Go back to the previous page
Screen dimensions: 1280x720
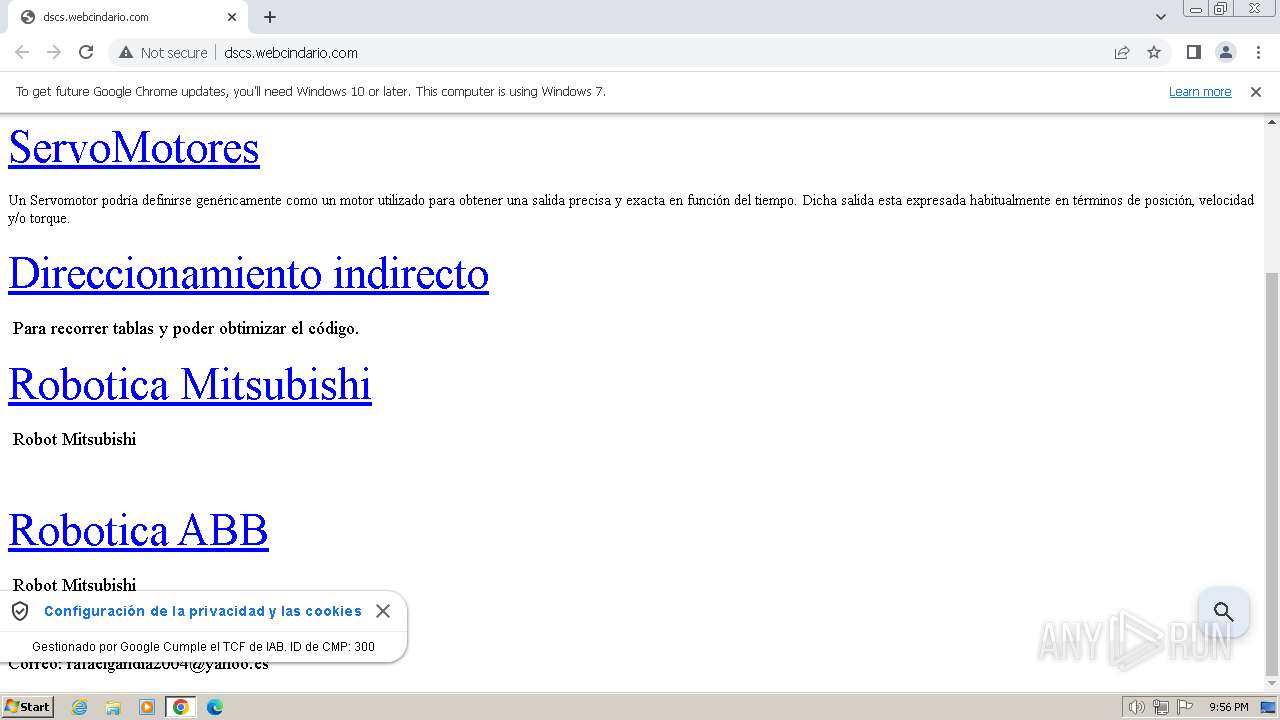pyautogui.click(x=22, y=52)
